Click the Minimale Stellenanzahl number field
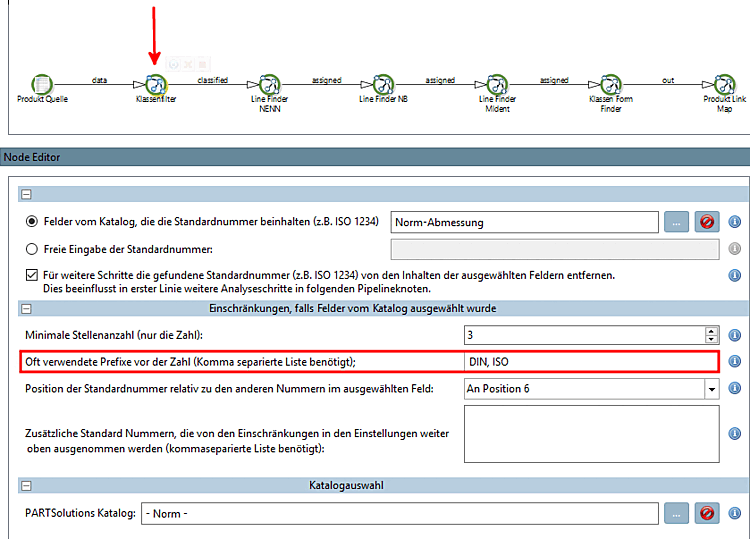This screenshot has height=539, width=750. (x=585, y=335)
